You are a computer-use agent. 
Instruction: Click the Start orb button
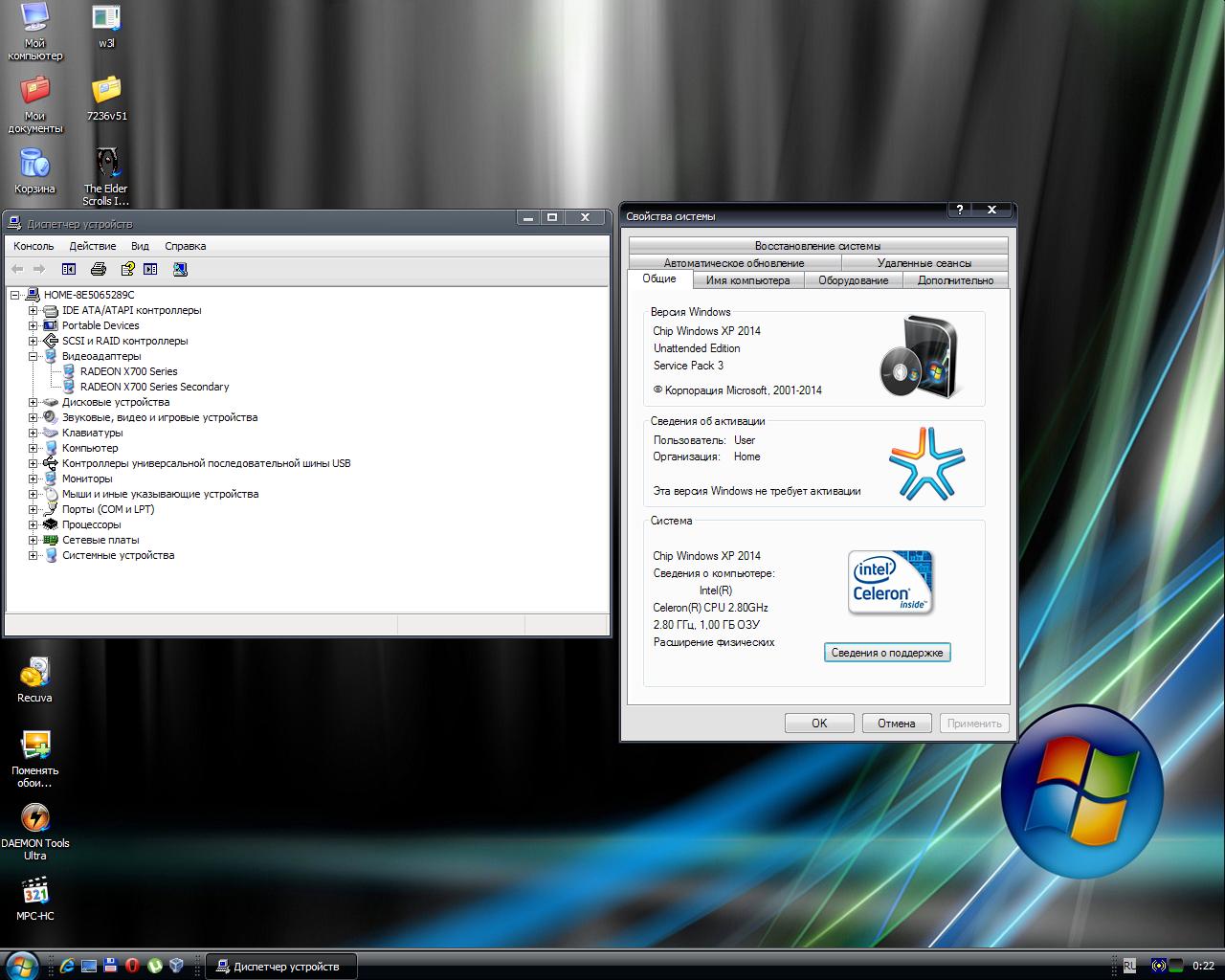pos(21,965)
